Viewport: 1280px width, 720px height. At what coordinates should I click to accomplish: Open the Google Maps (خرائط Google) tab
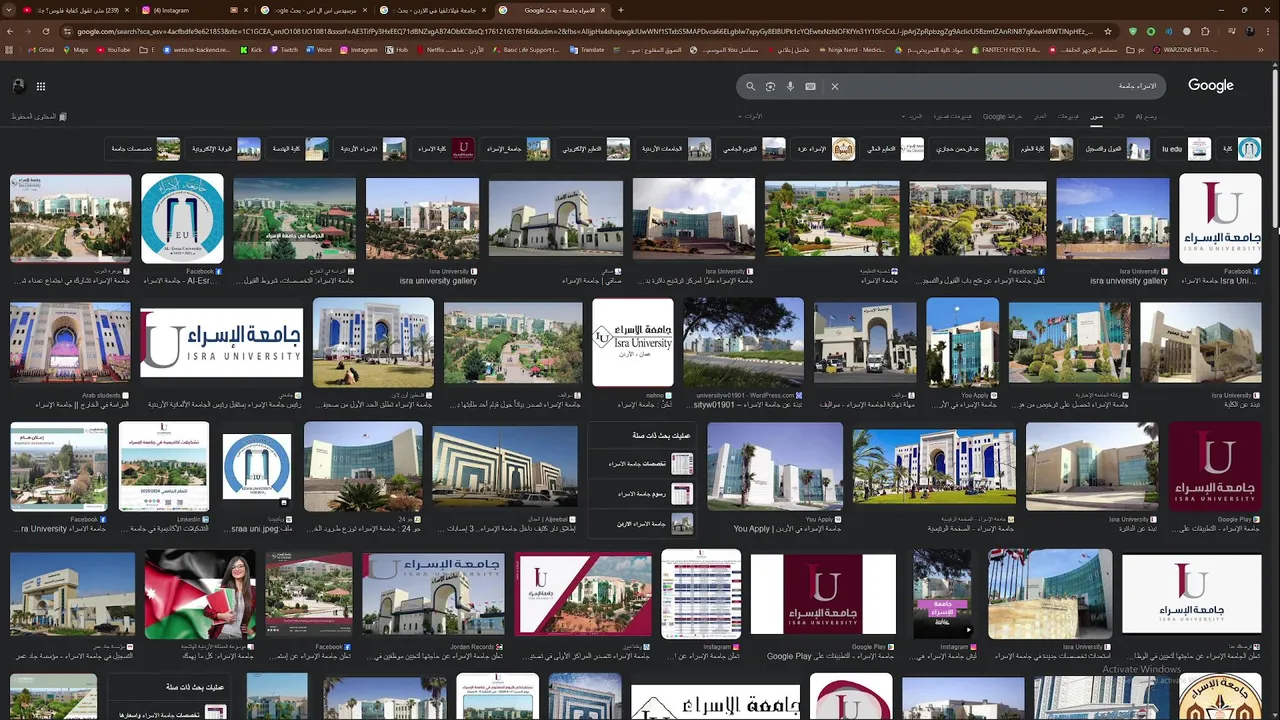point(1002,116)
